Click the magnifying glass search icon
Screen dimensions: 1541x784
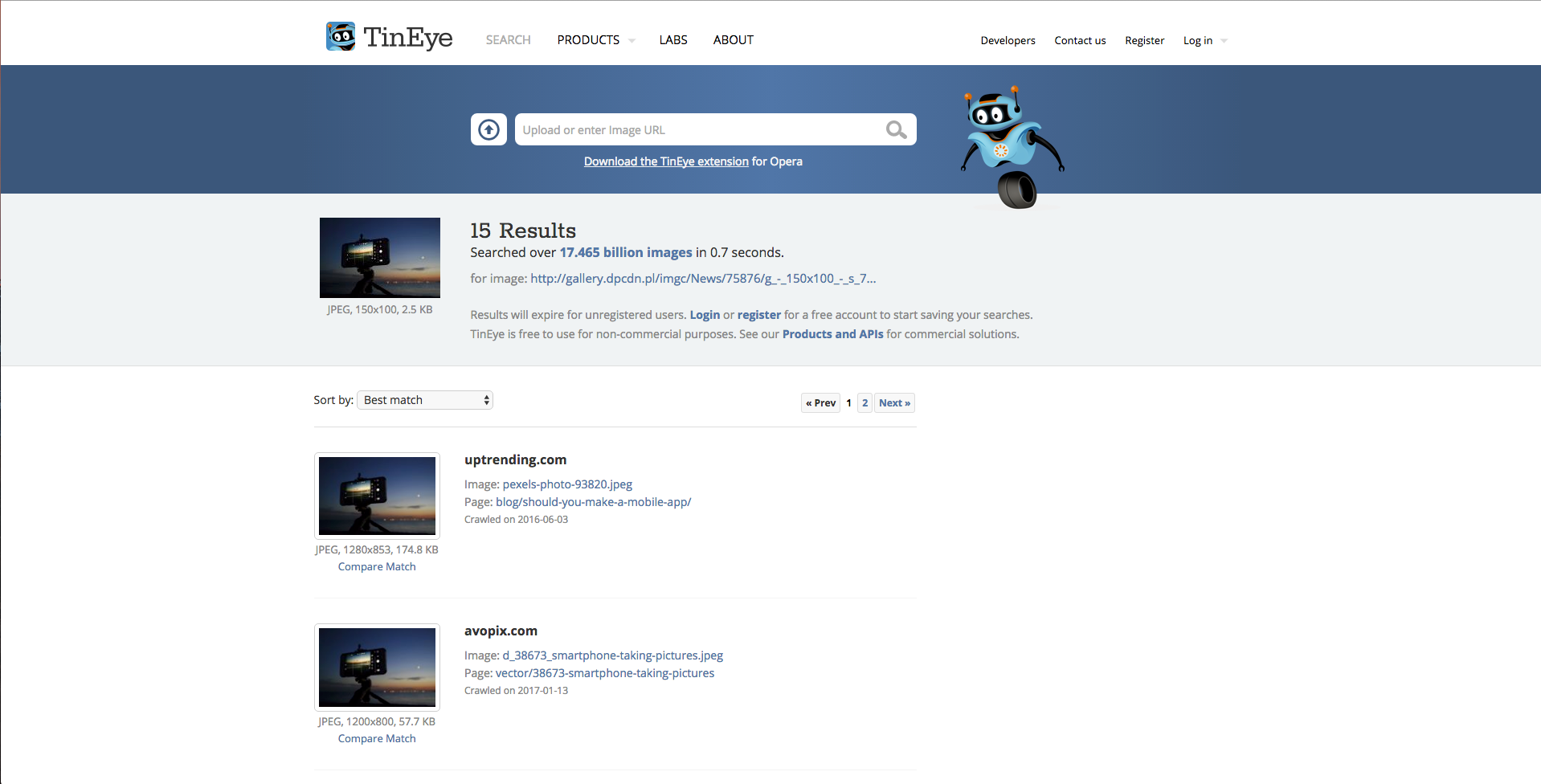[x=897, y=130]
